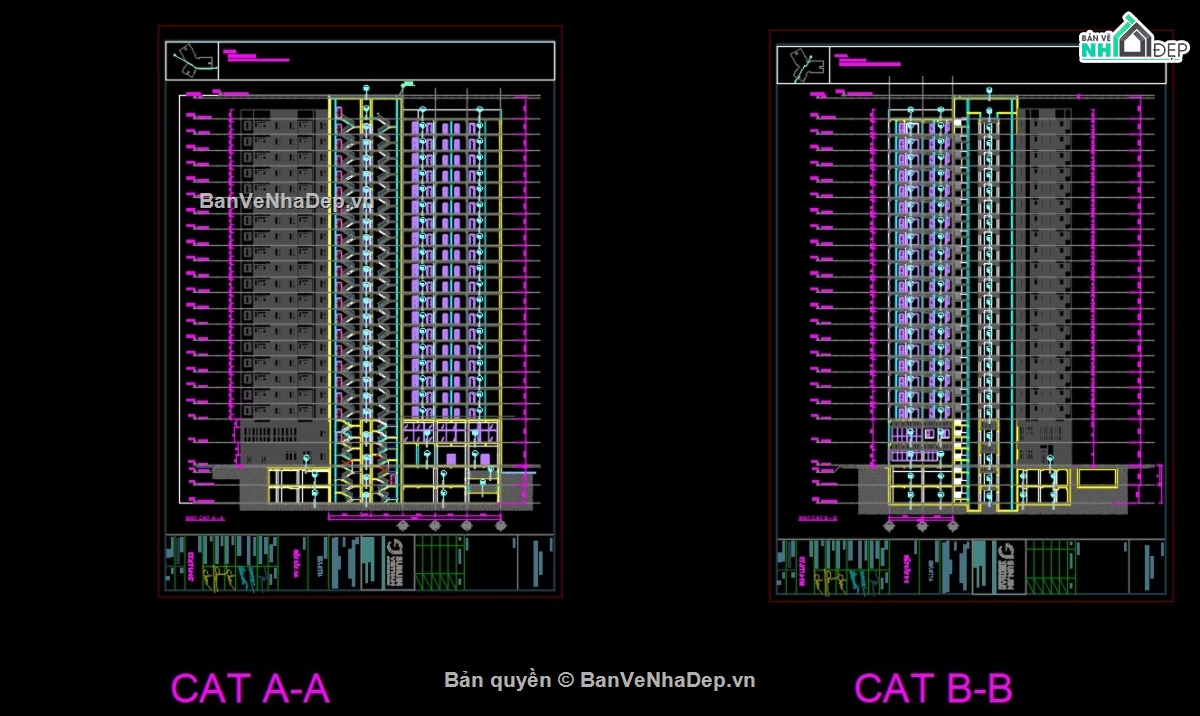1200x716 pixels.
Task: Select the key plan symbol on CAT A-A sheet
Action: click(x=194, y=60)
